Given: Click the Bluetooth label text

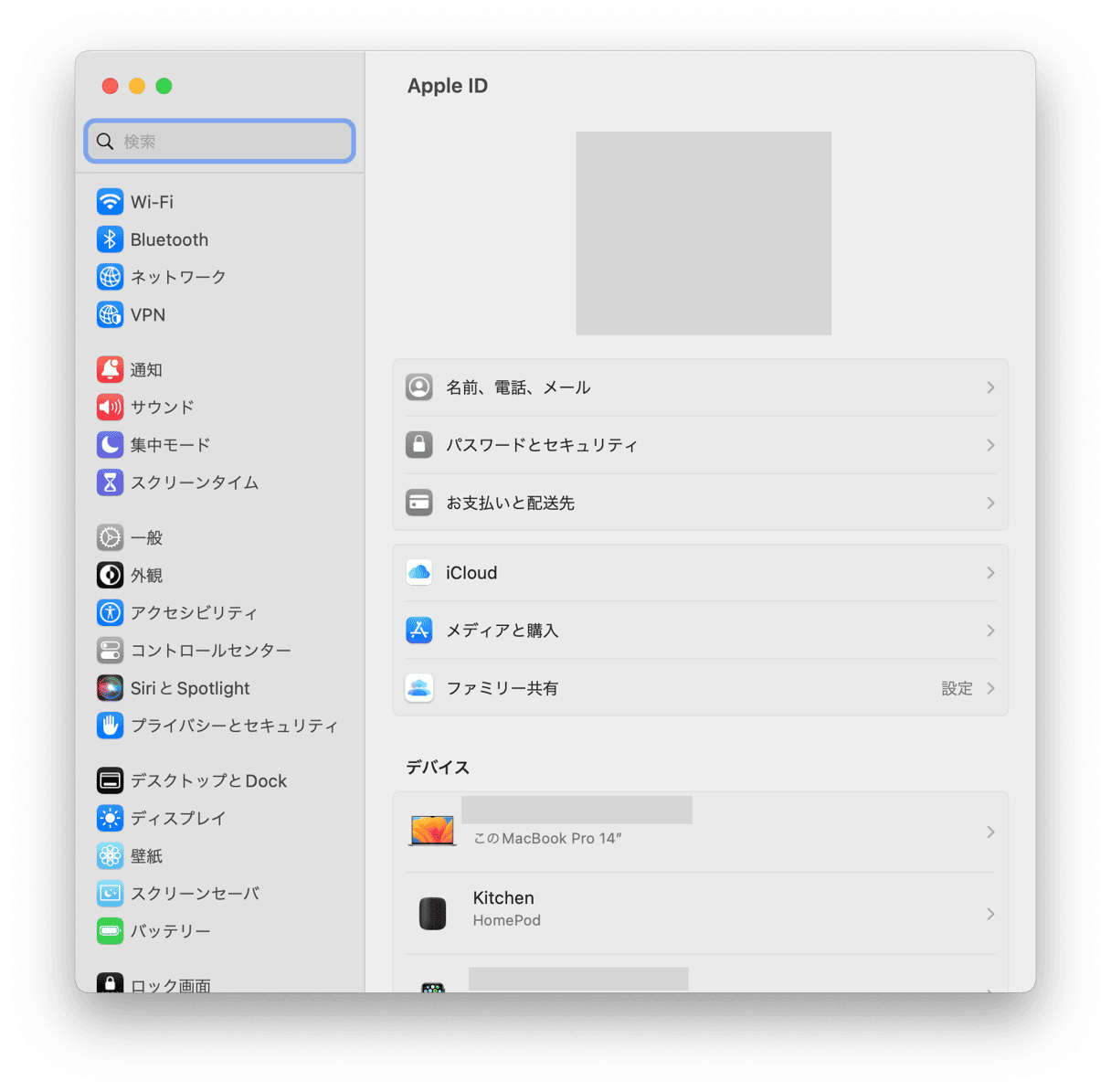Looking at the screenshot, I should click(x=169, y=239).
